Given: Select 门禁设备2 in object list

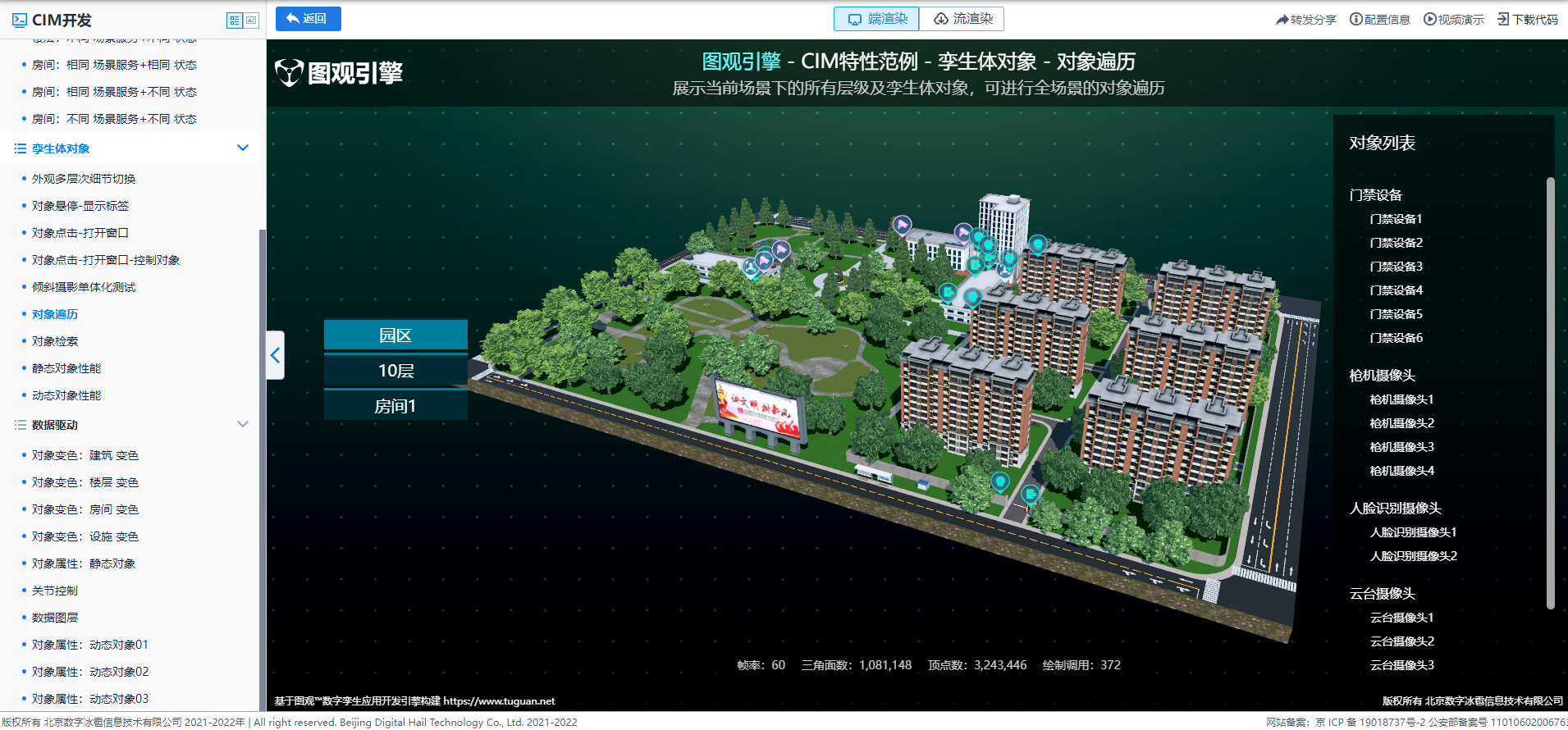Looking at the screenshot, I should (1396, 243).
